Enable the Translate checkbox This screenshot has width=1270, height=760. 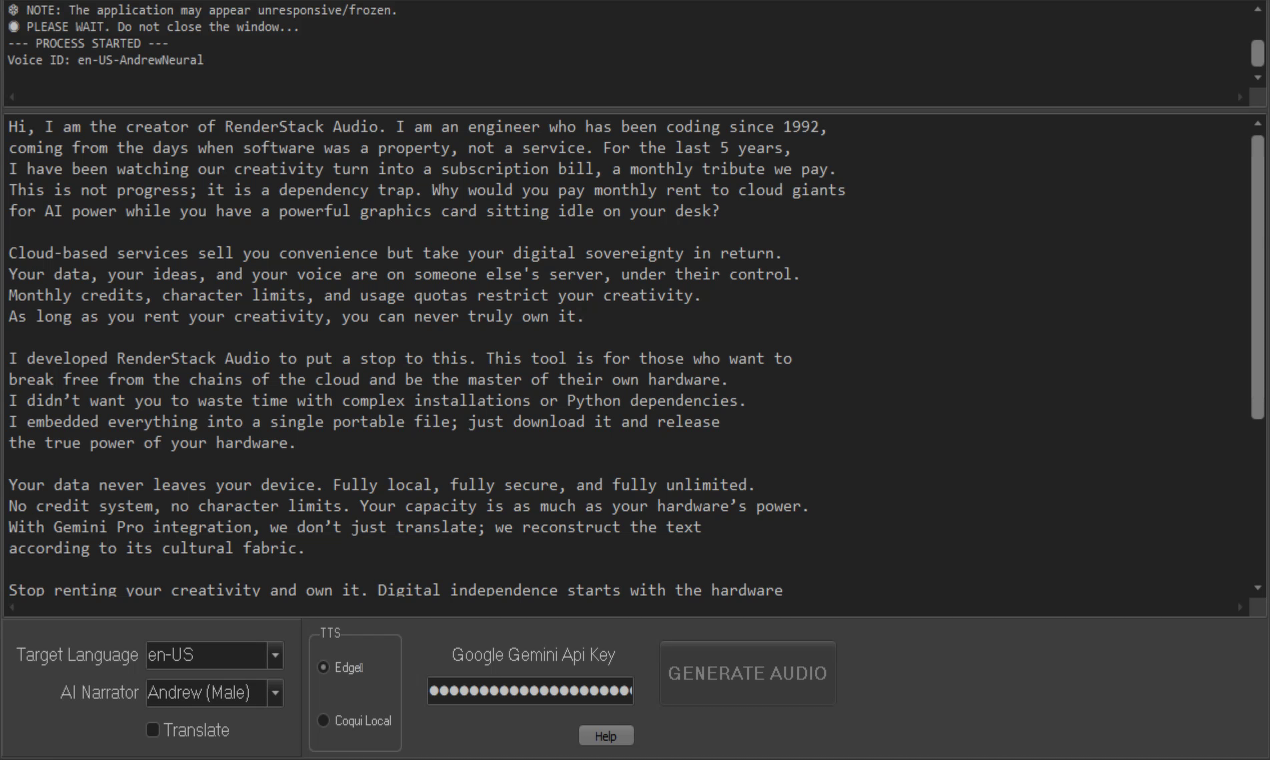[x=152, y=730]
